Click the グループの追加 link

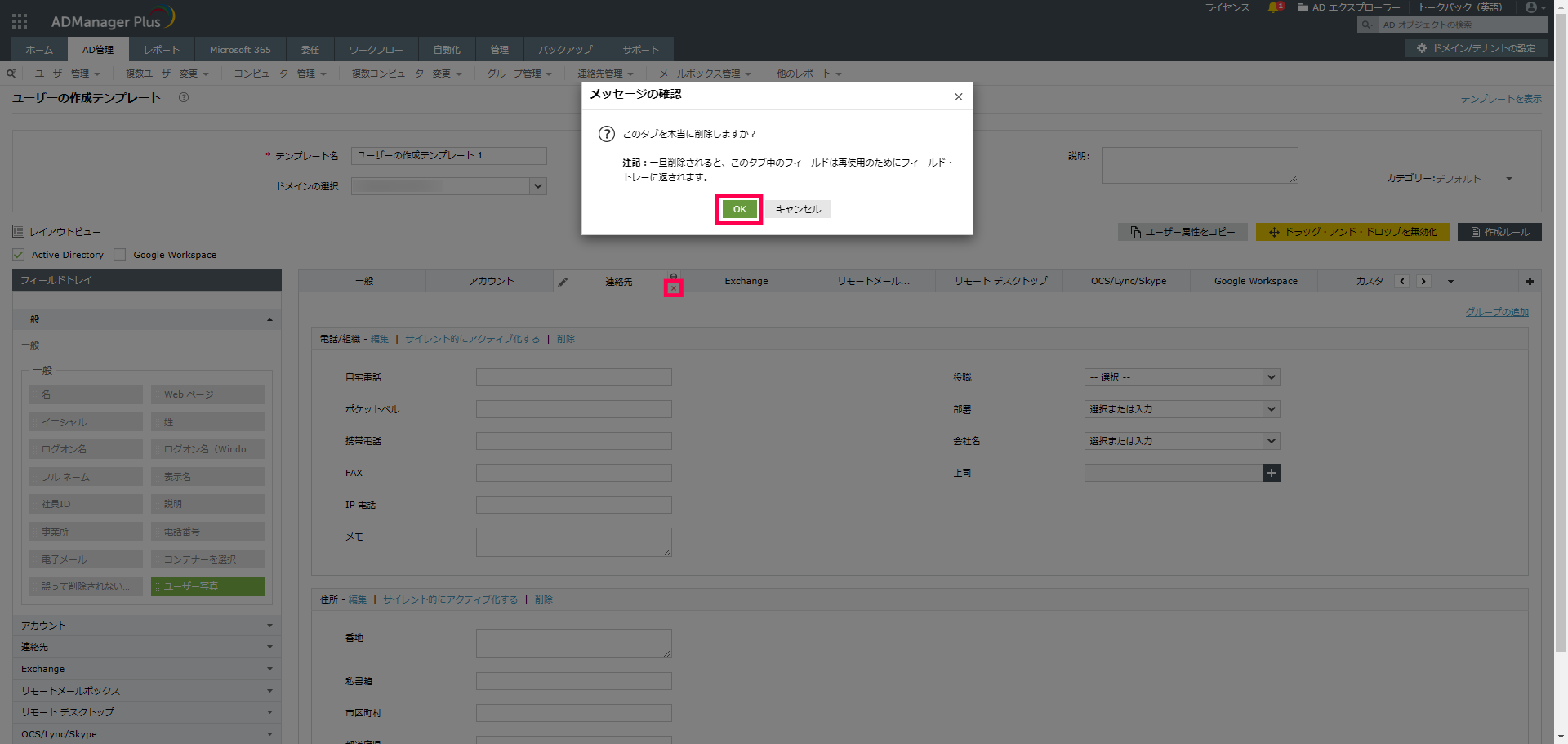pyautogui.click(x=1497, y=312)
